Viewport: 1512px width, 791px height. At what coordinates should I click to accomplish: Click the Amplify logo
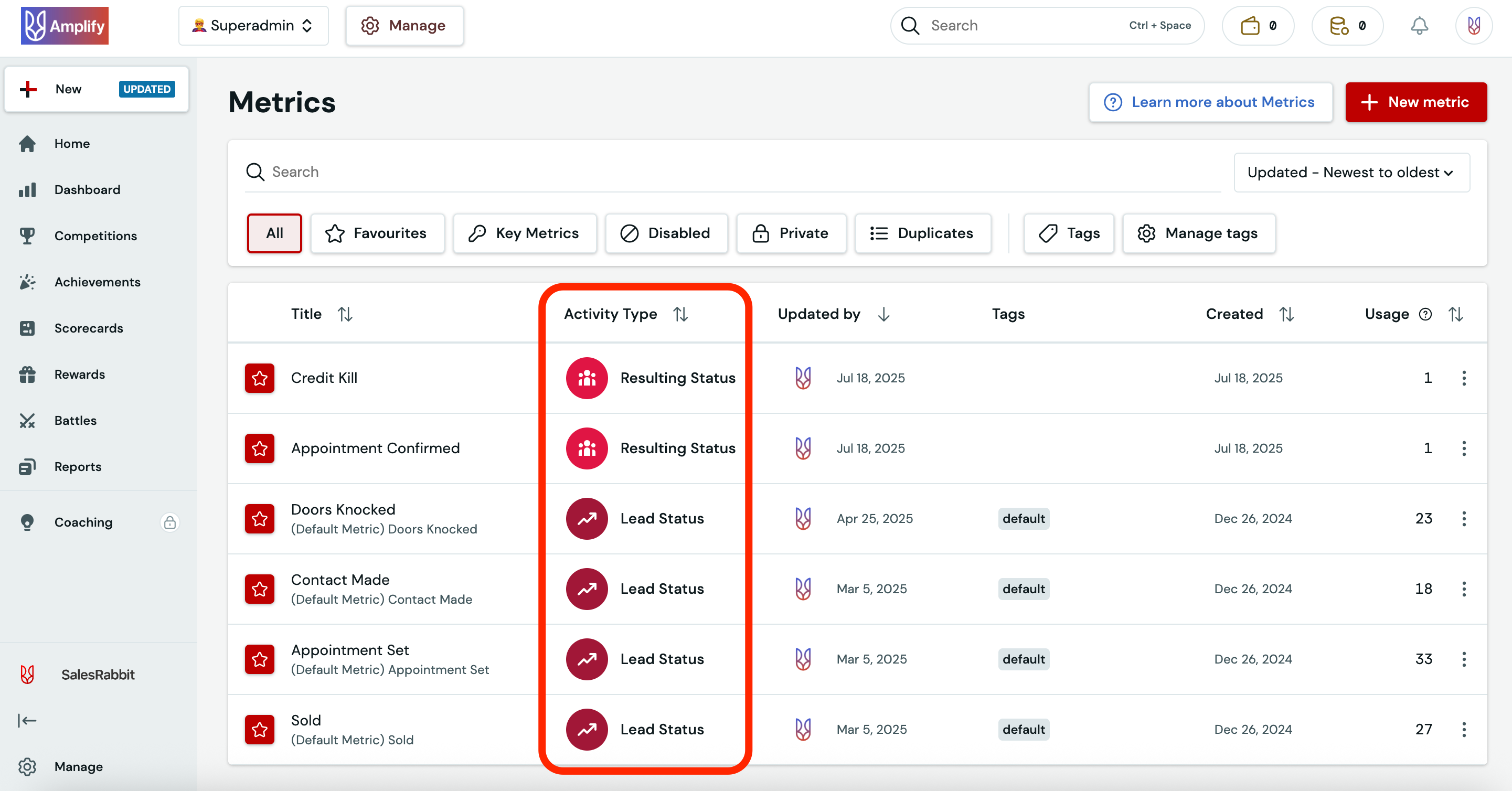pos(65,26)
